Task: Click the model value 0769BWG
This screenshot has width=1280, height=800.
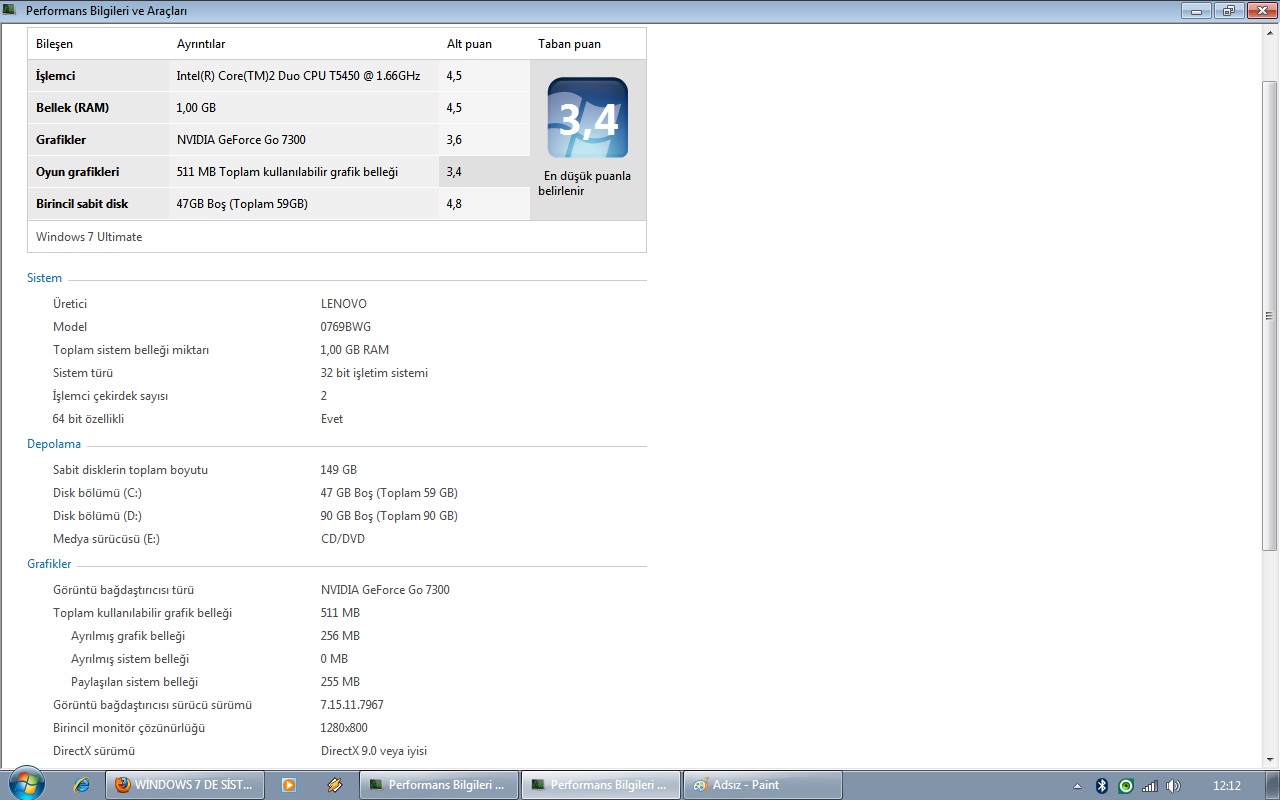Action: (346, 327)
